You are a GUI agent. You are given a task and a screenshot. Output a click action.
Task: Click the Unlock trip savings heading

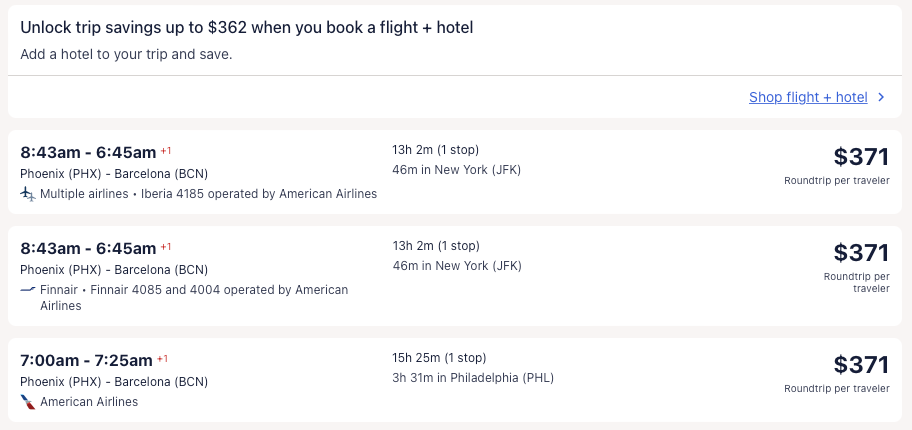[x=246, y=27]
